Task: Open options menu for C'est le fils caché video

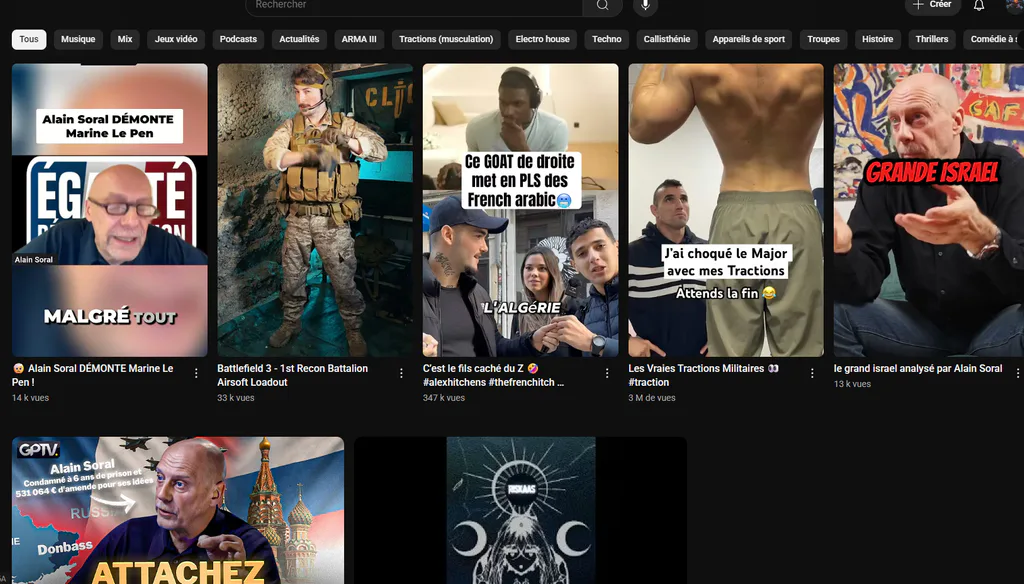Action: tap(607, 373)
